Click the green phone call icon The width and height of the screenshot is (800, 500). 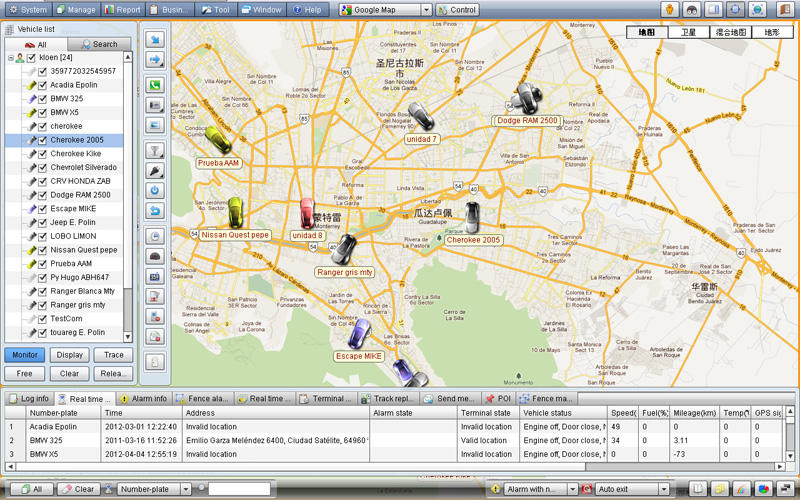click(155, 84)
